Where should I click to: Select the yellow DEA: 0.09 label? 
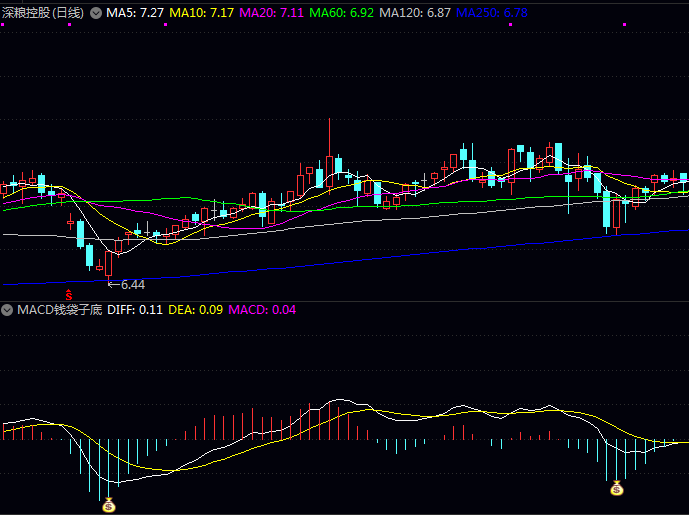pyautogui.click(x=196, y=310)
